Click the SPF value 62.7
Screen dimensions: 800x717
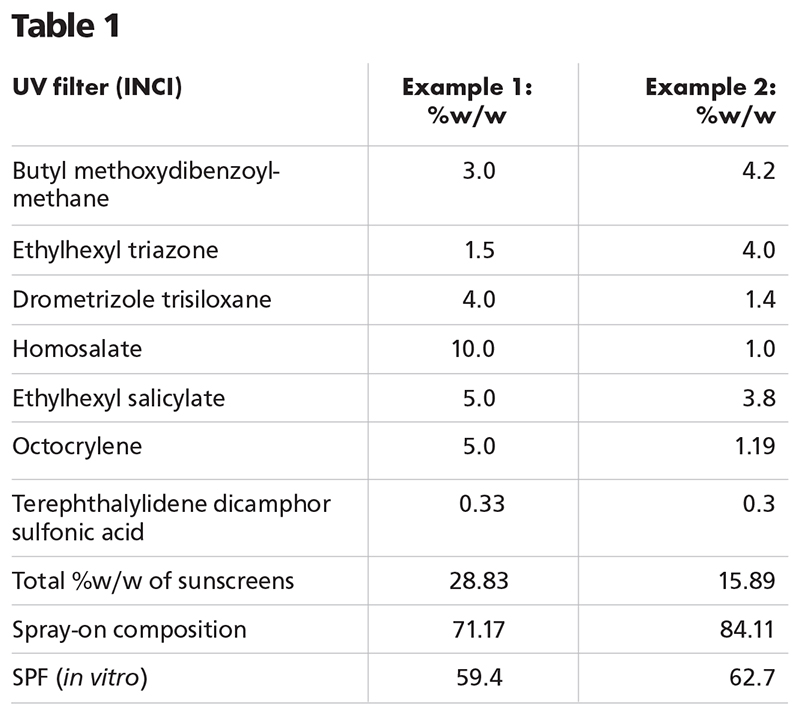pyautogui.click(x=753, y=680)
